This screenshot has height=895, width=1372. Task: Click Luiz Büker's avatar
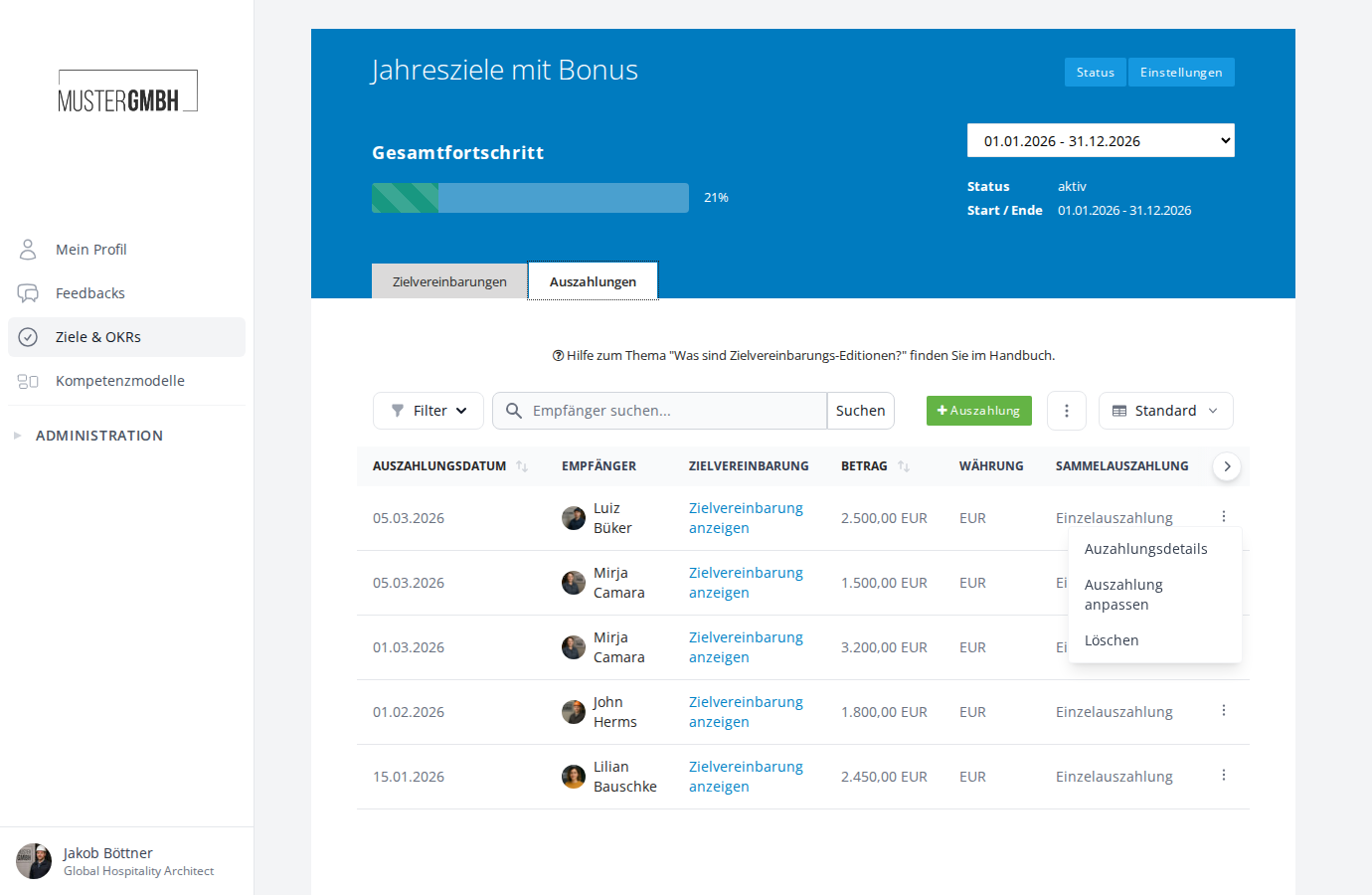574,518
